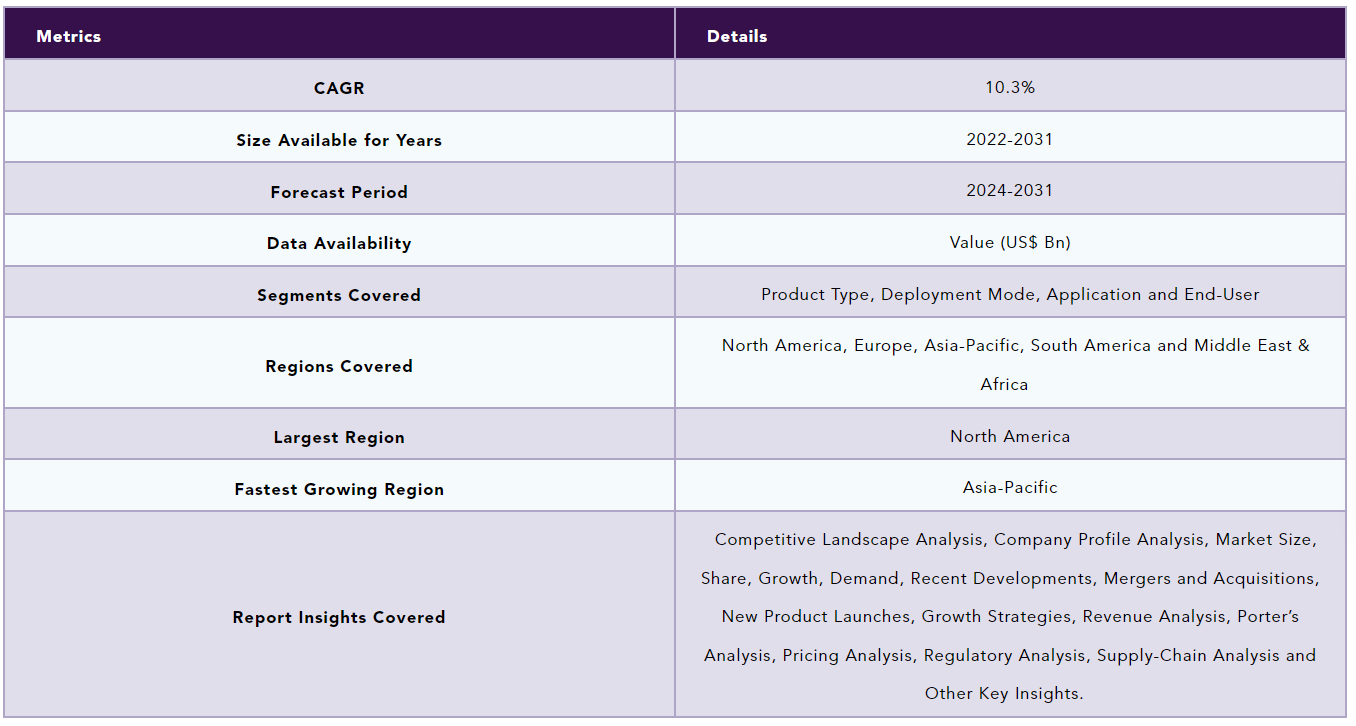
Task: Select the Data Availability label
Action: click(339, 243)
